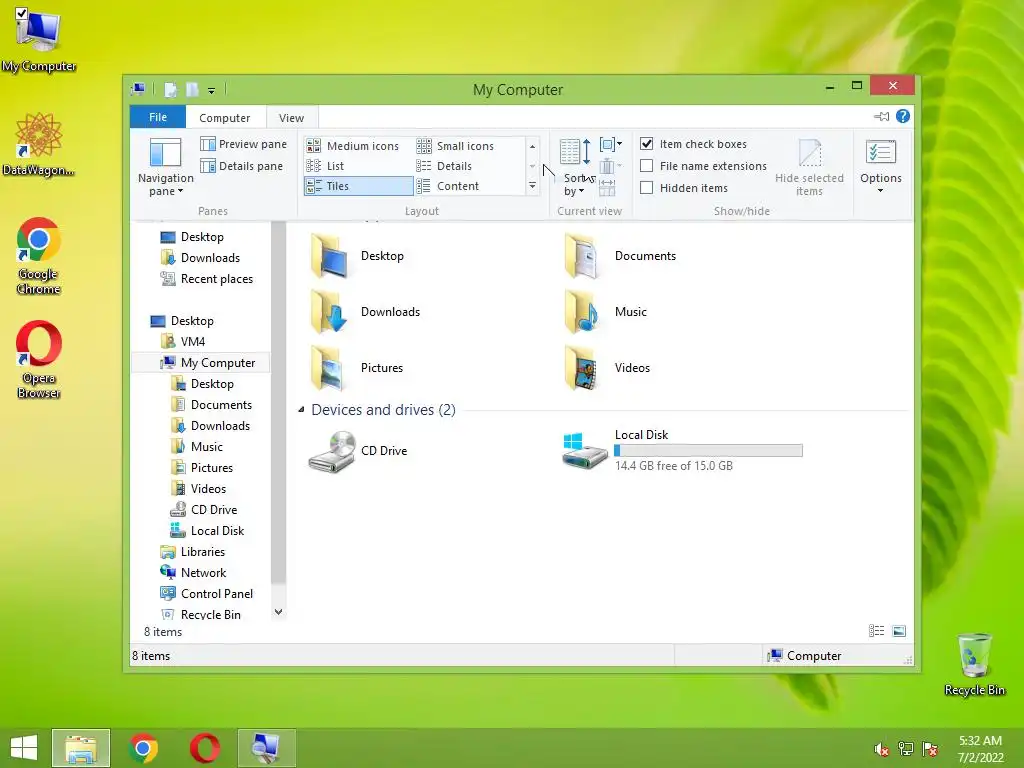Open Customize Quick Access Toolbar dropdown

212,91
